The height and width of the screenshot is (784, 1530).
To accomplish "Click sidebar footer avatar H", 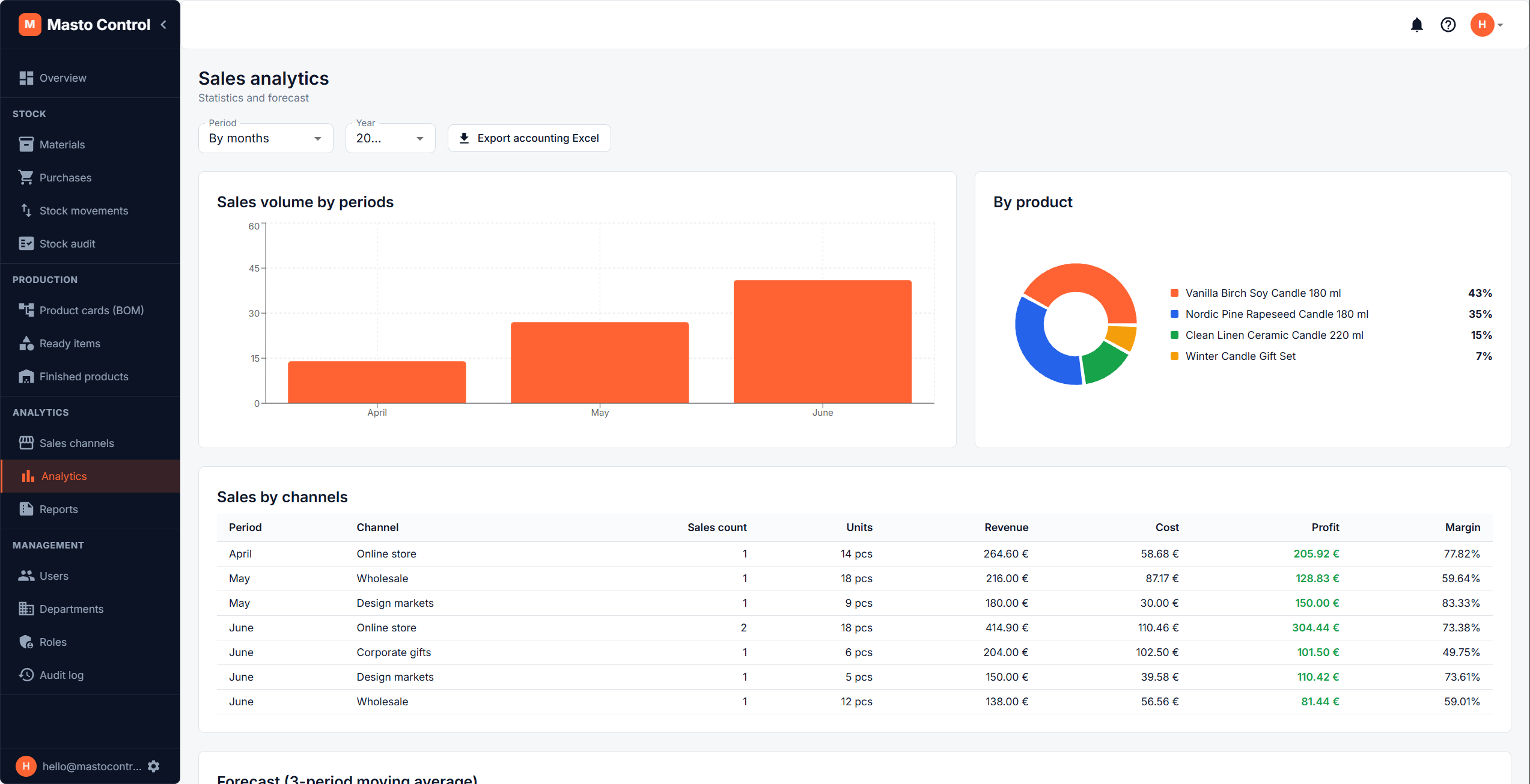I will click(x=26, y=766).
